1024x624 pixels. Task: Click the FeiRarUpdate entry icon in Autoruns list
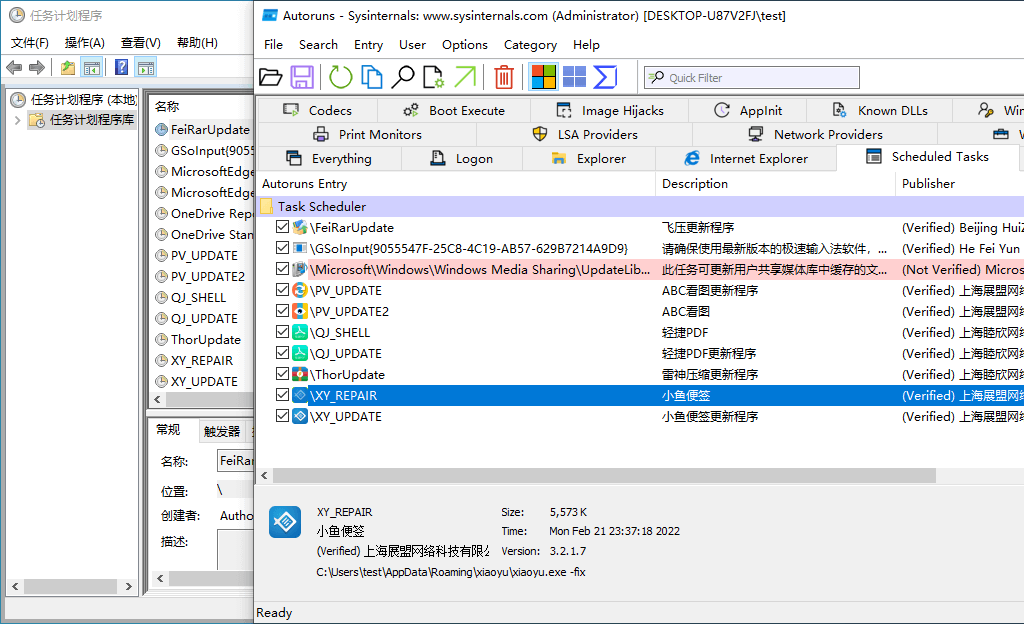click(x=300, y=227)
